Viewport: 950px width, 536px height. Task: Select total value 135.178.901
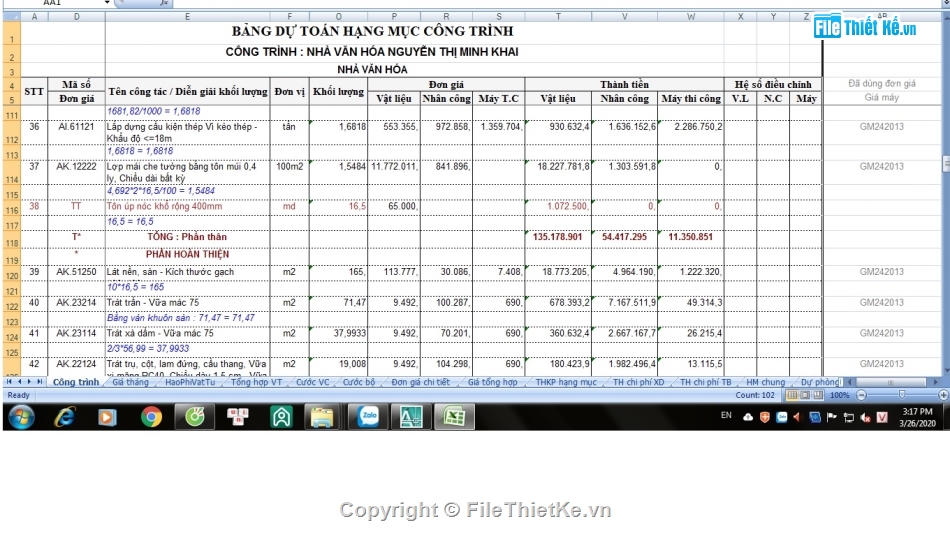pos(558,237)
